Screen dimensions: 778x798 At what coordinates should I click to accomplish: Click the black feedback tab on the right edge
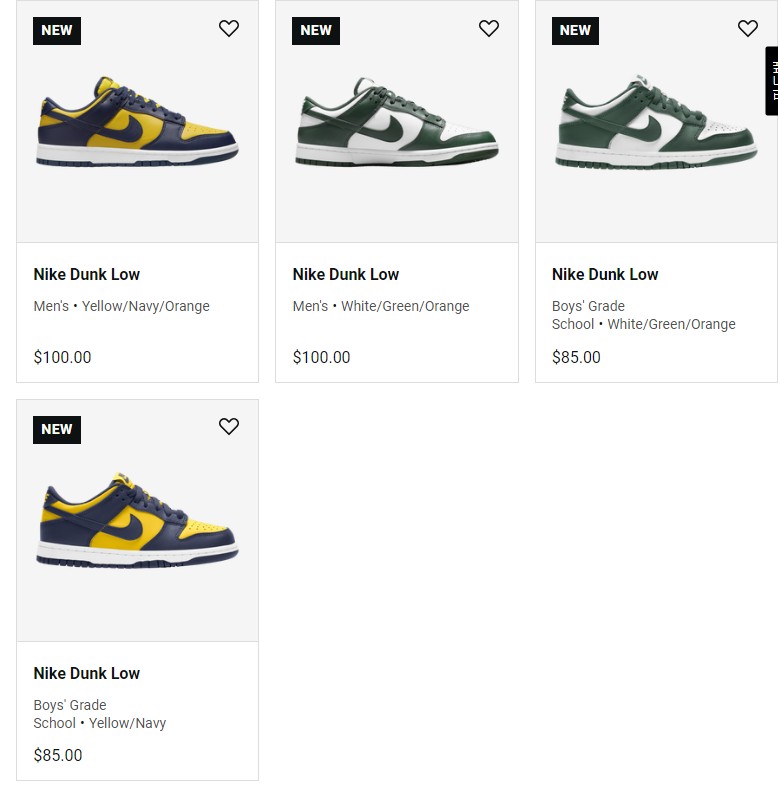point(772,81)
